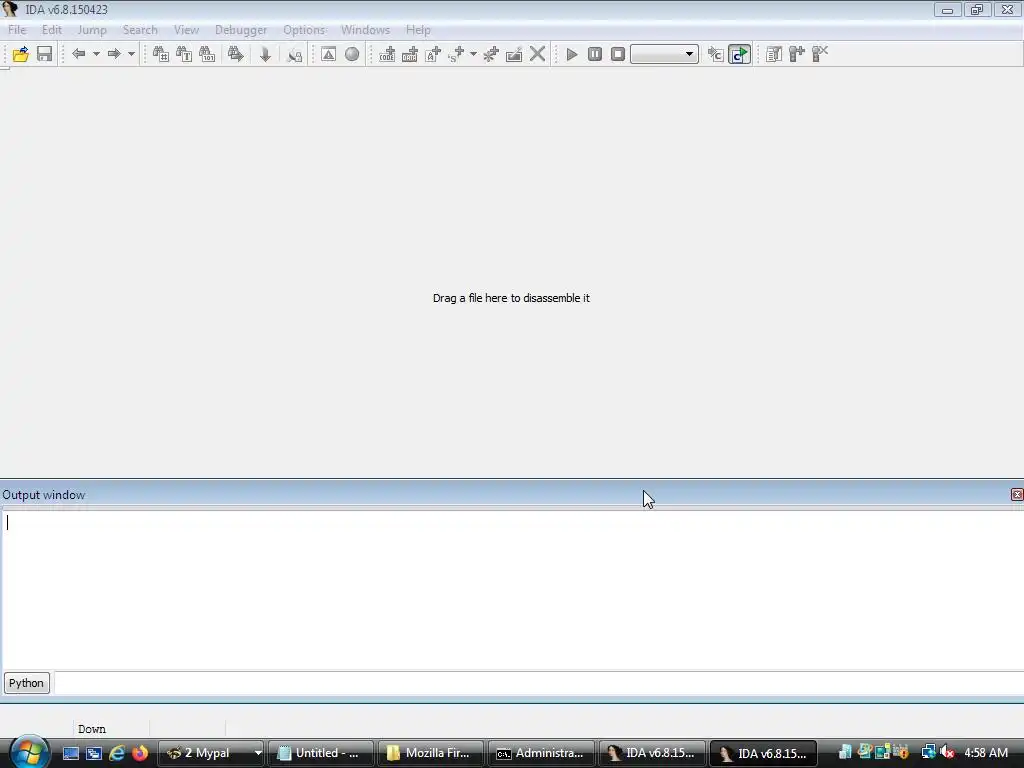Open the Edit menu
Viewport: 1024px width, 768px height.
pos(52,30)
